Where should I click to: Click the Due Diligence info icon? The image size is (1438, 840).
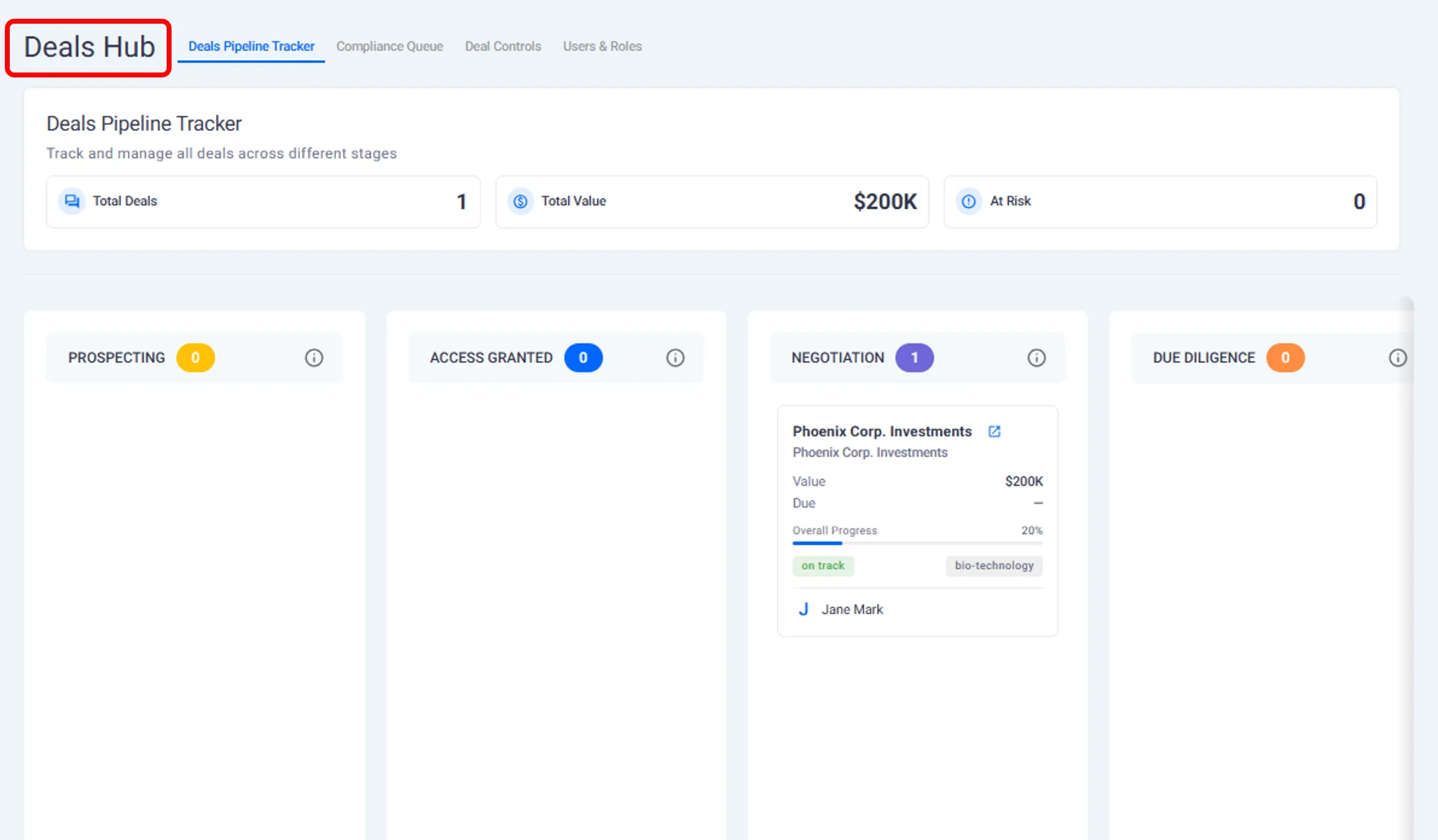click(1398, 358)
